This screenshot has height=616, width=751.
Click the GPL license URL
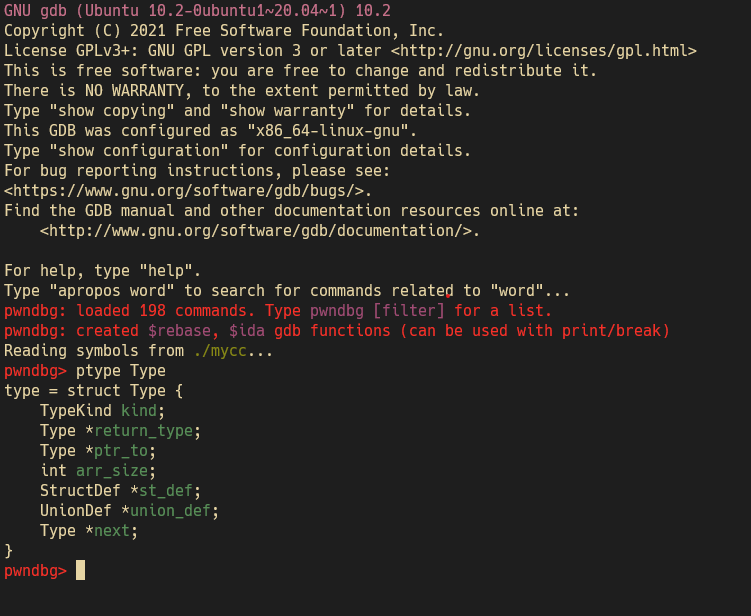point(544,51)
